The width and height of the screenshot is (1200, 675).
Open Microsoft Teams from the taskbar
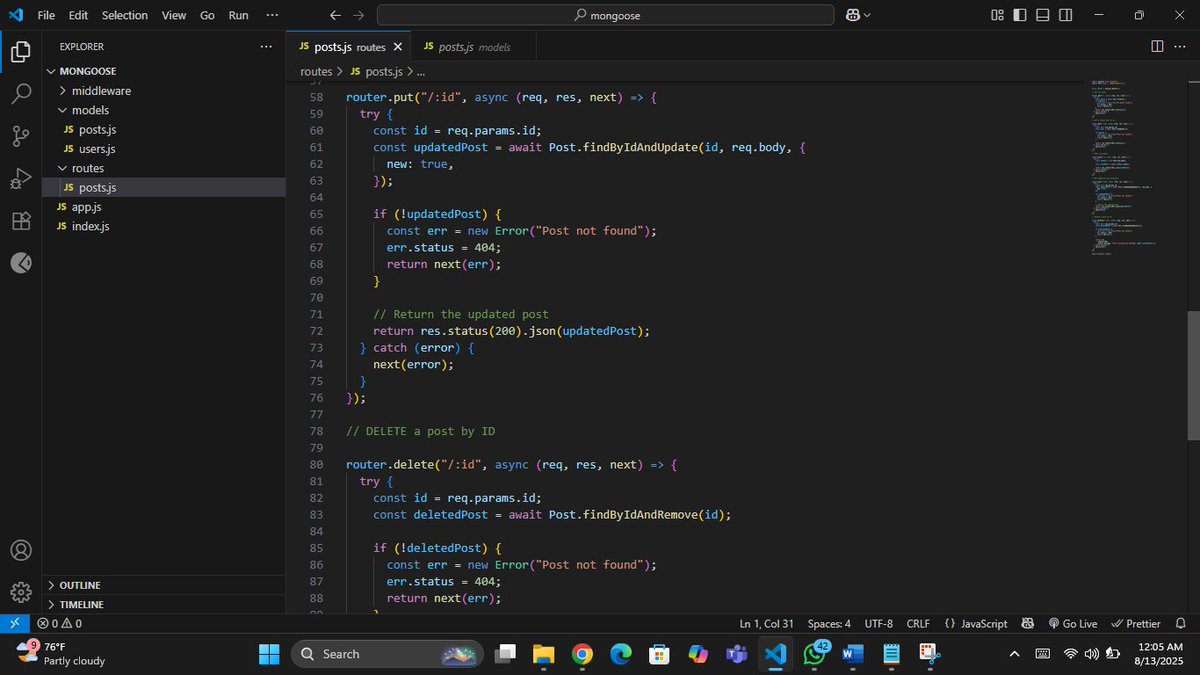tap(736, 654)
